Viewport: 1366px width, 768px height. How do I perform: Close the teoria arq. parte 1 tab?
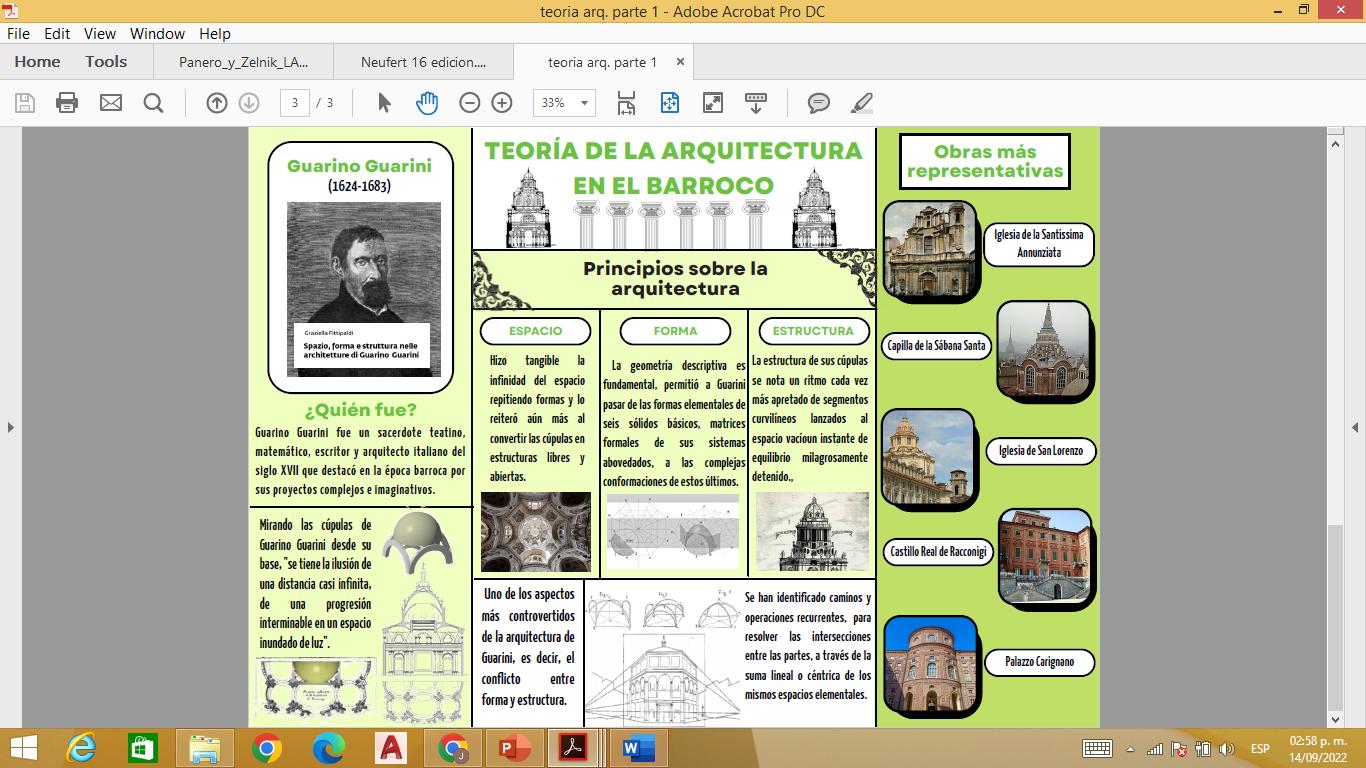click(x=681, y=62)
